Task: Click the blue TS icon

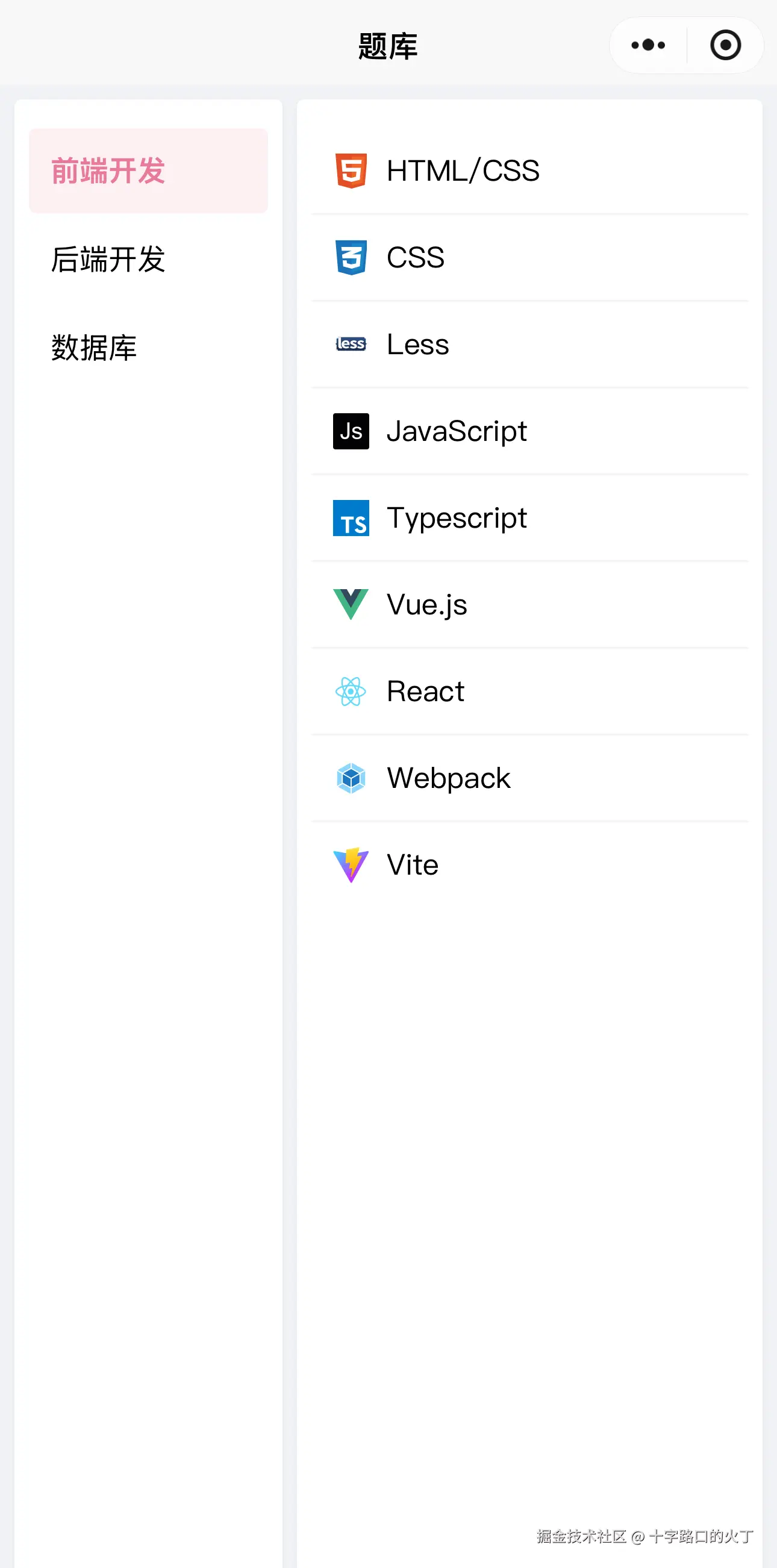Action: pos(351,518)
